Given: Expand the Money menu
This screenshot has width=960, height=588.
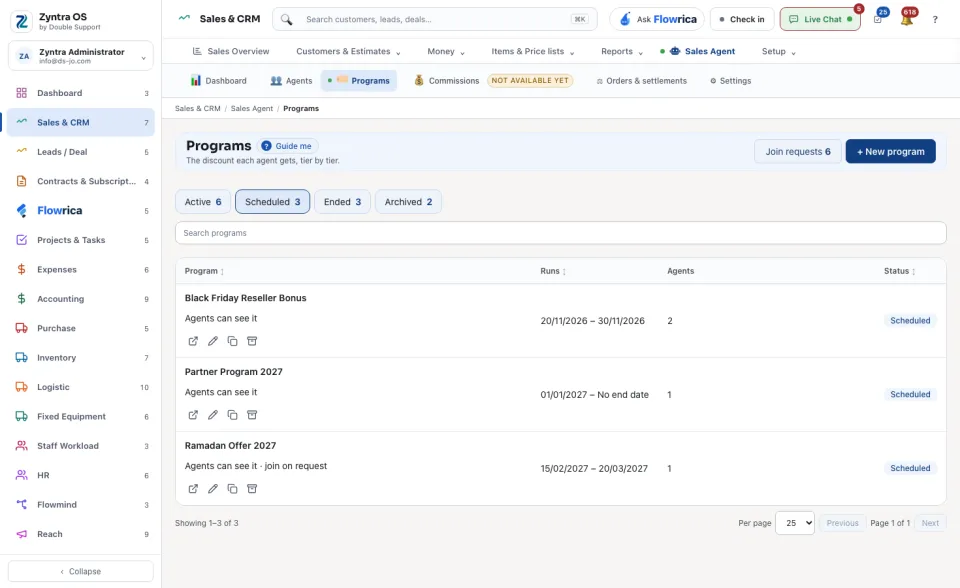Looking at the screenshot, I should (446, 51).
